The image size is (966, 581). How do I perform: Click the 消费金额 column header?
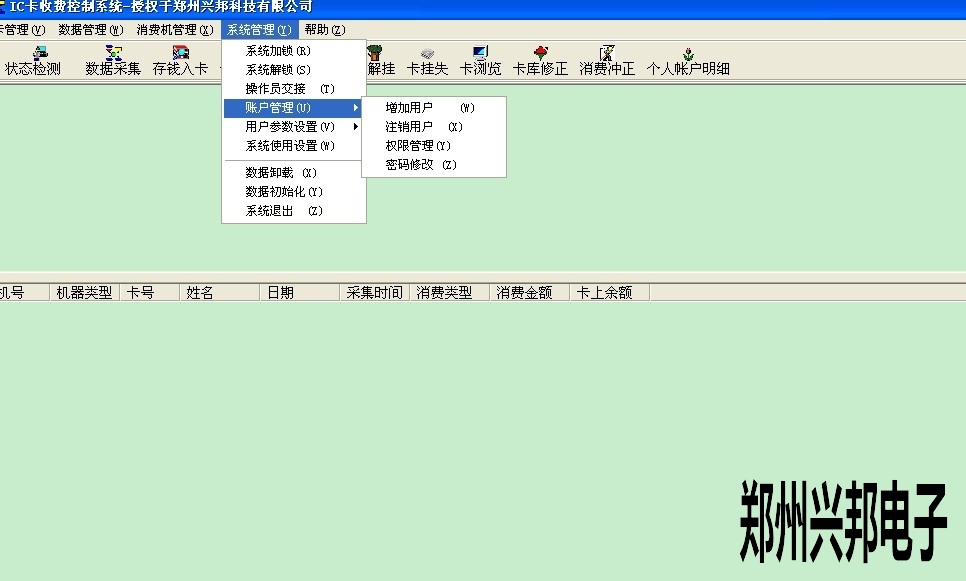525,293
